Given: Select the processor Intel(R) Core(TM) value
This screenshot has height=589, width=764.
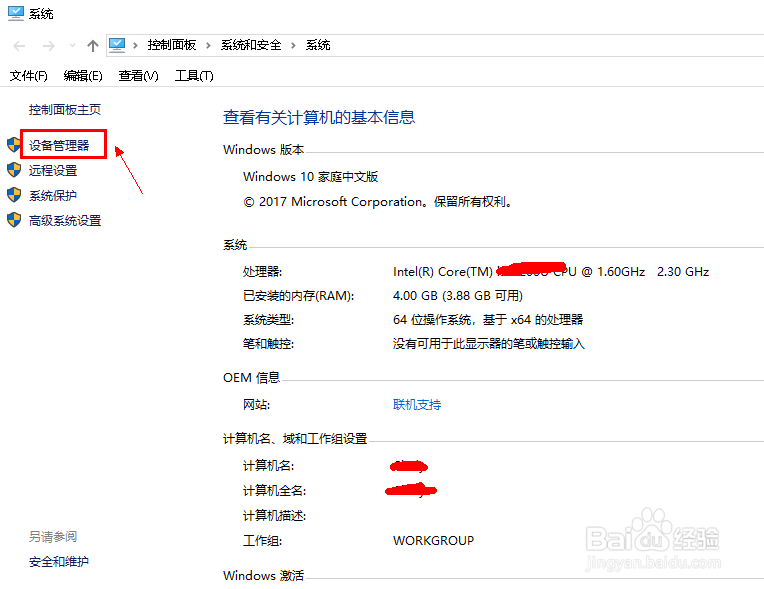Looking at the screenshot, I should pos(551,271).
